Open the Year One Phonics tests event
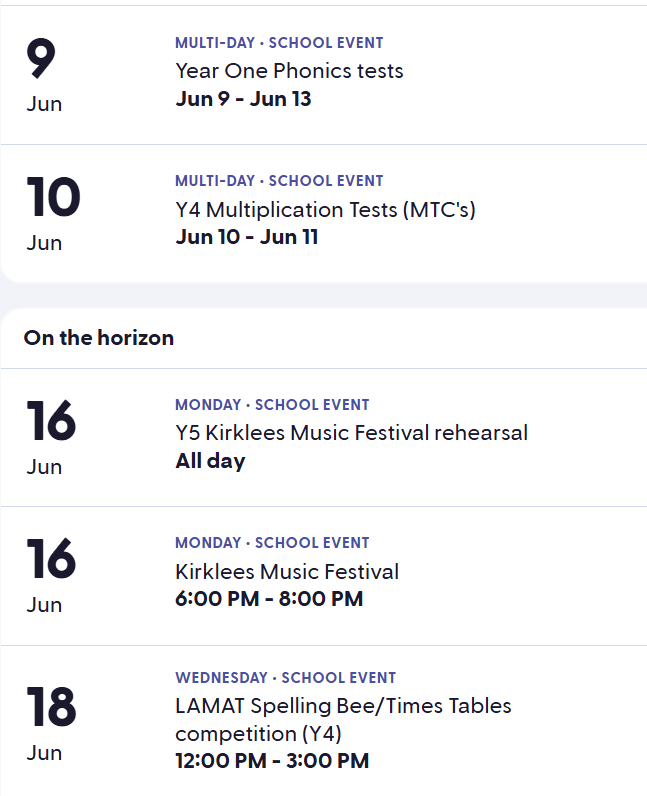Screen dimensions: 647x796 point(289,71)
